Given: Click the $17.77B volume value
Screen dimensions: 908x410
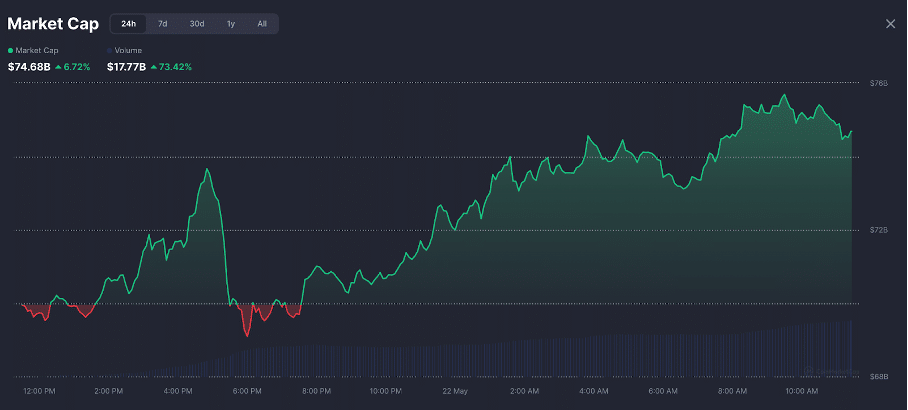Looking at the screenshot, I should point(127,67).
